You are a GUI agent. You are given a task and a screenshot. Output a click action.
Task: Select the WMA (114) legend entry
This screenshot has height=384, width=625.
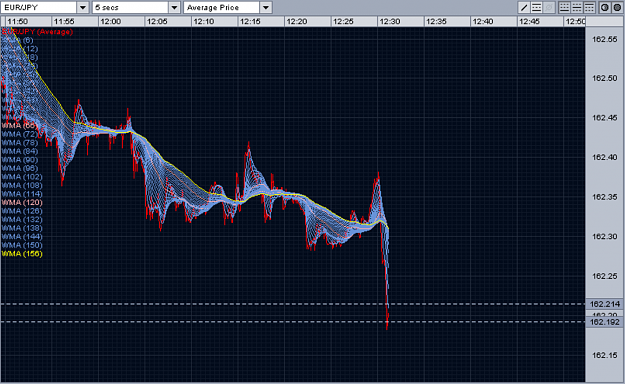pyautogui.click(x=22, y=194)
